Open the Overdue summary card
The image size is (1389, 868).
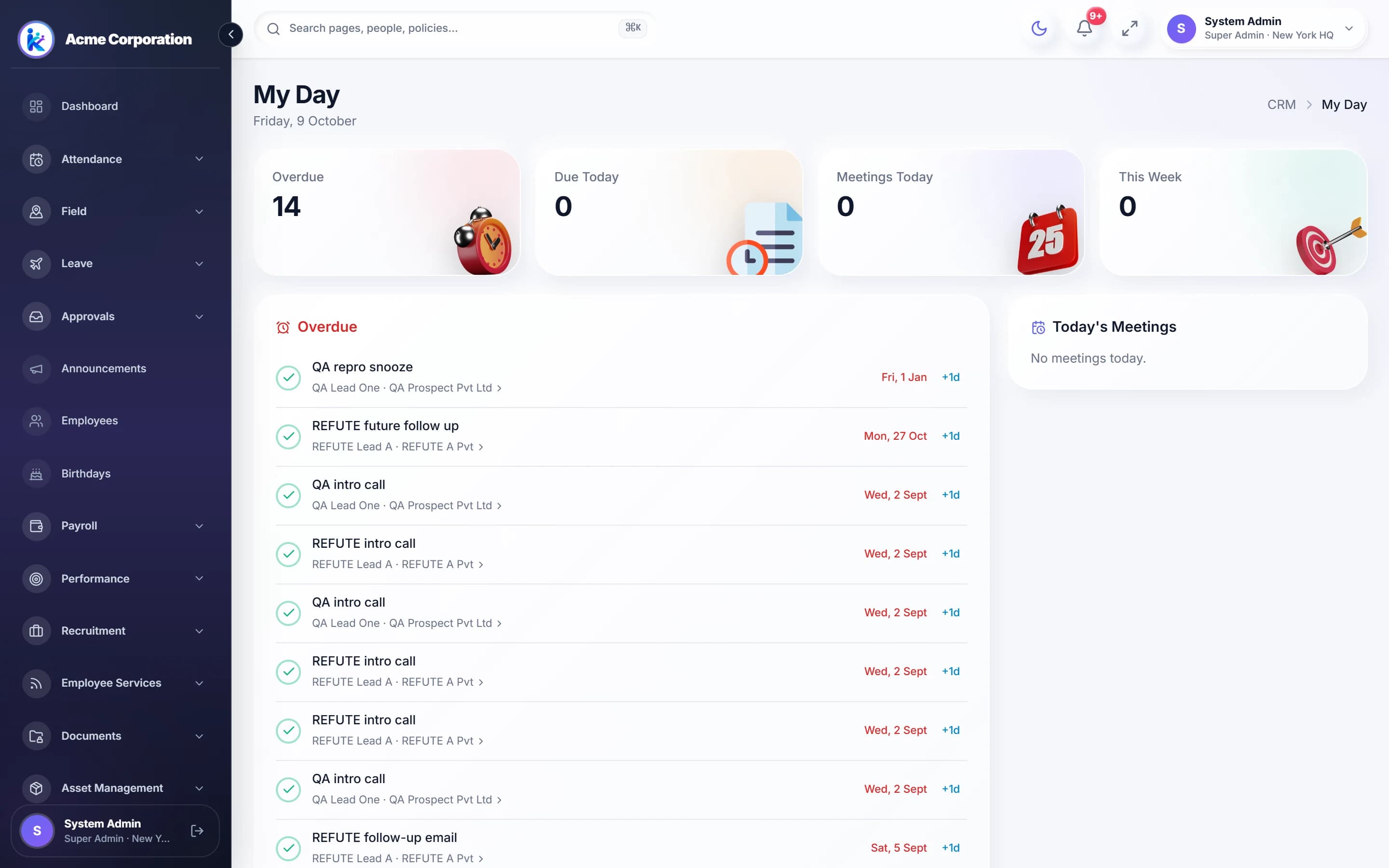387,212
